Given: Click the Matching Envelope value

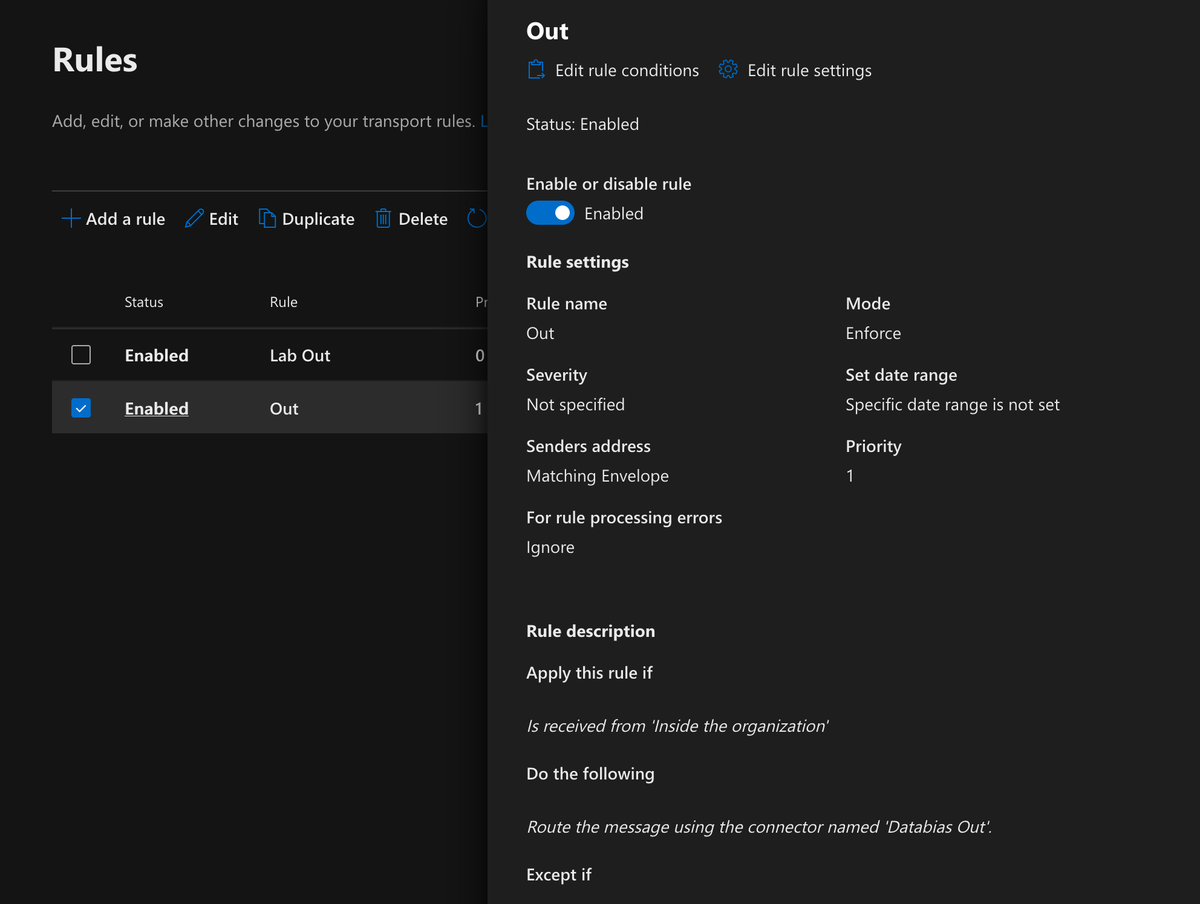Looking at the screenshot, I should tap(597, 476).
